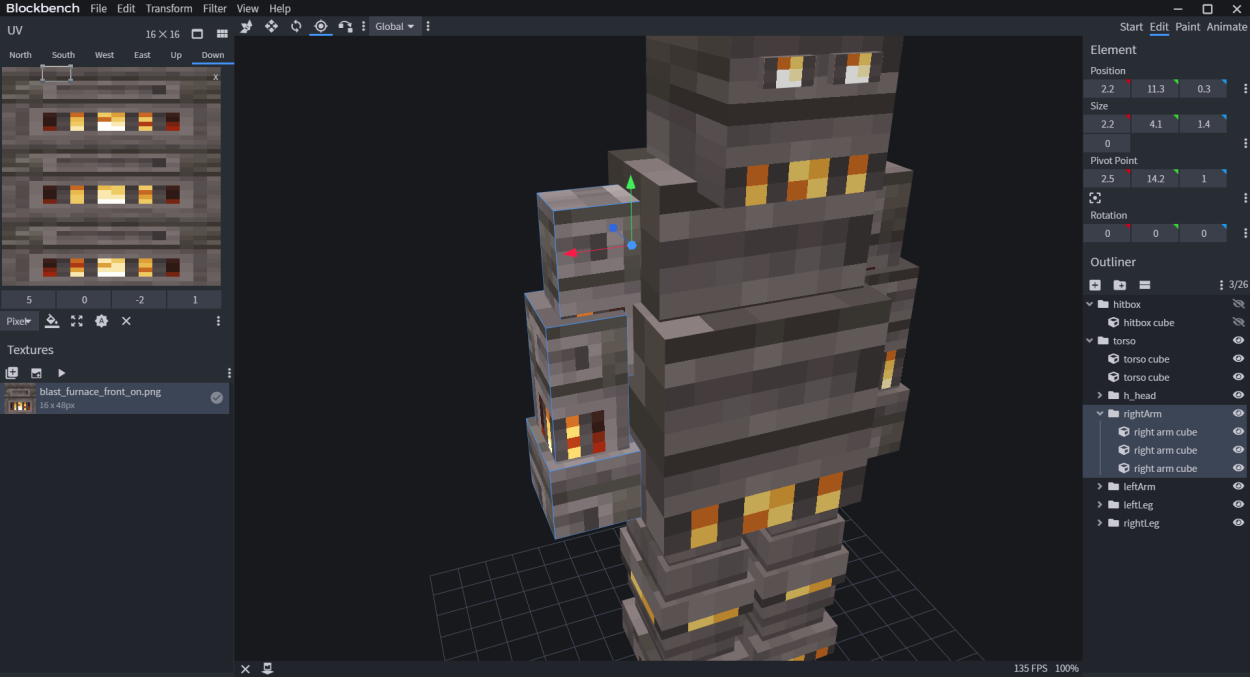Click the Pivot Point Y field showing 14.2

[1155, 179]
